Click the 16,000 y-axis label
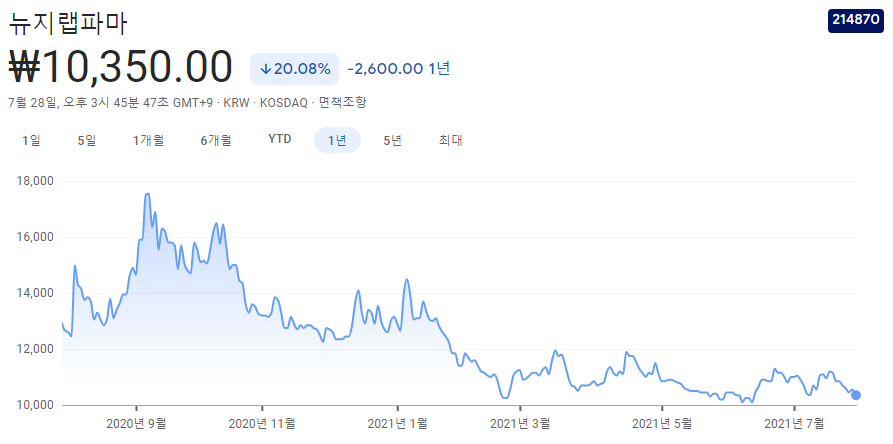 tap(36, 237)
